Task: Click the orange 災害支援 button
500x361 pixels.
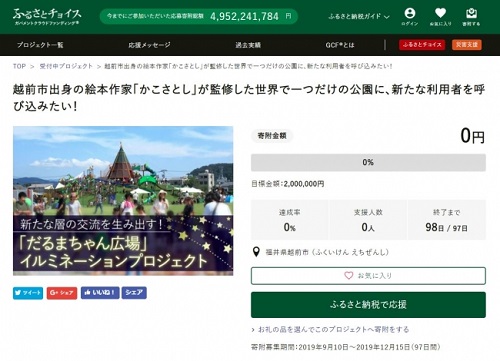Action: point(467,45)
